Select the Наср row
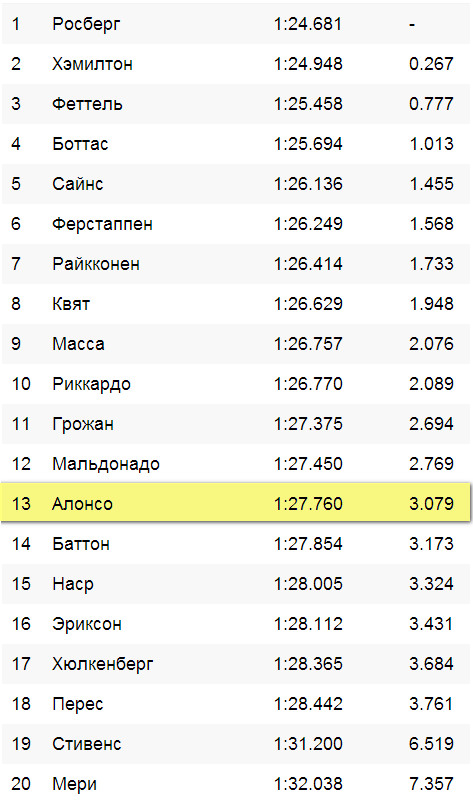 tap(236, 584)
